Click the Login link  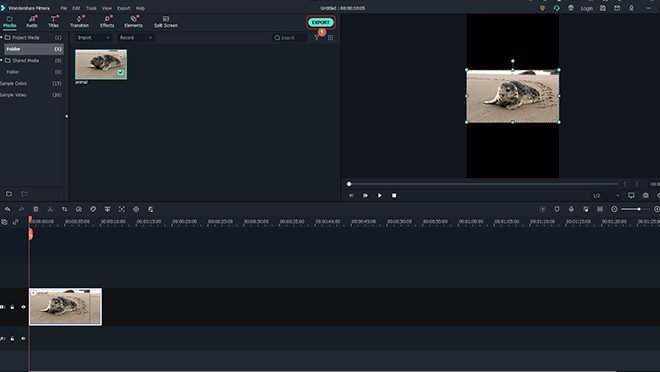[x=586, y=8]
